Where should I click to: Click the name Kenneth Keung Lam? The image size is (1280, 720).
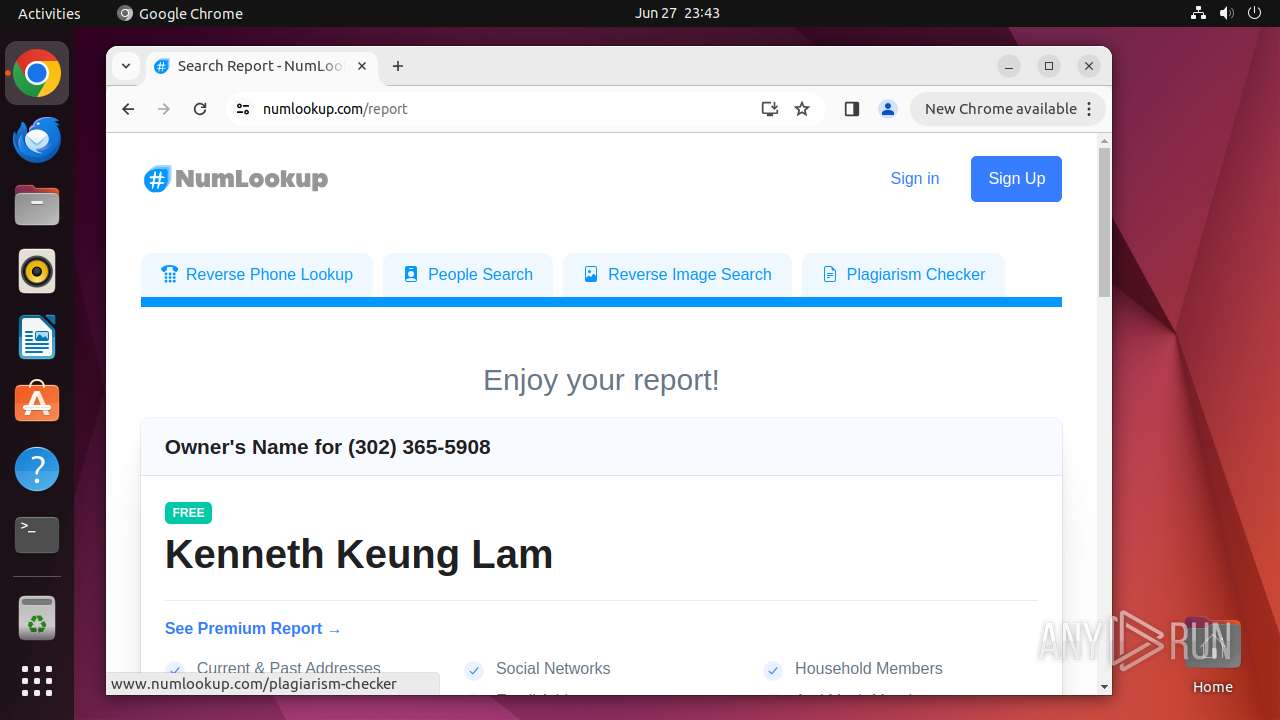click(x=359, y=554)
